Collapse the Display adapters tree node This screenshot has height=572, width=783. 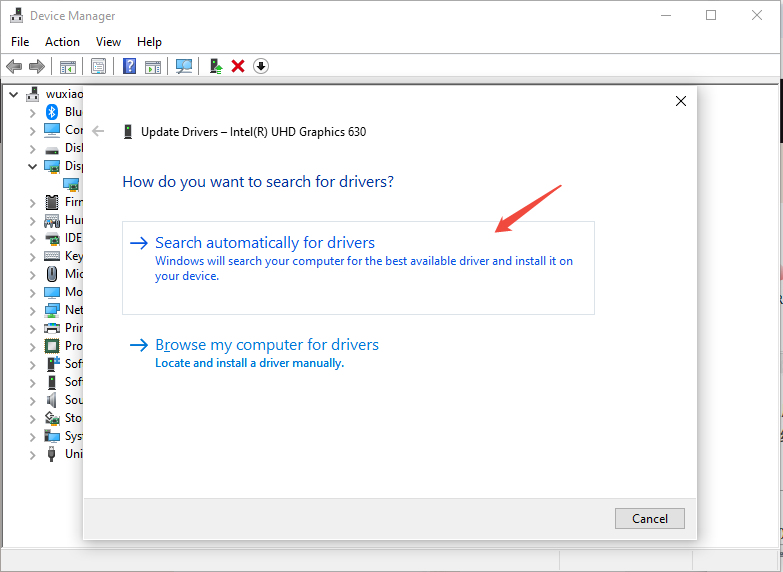tap(32, 166)
